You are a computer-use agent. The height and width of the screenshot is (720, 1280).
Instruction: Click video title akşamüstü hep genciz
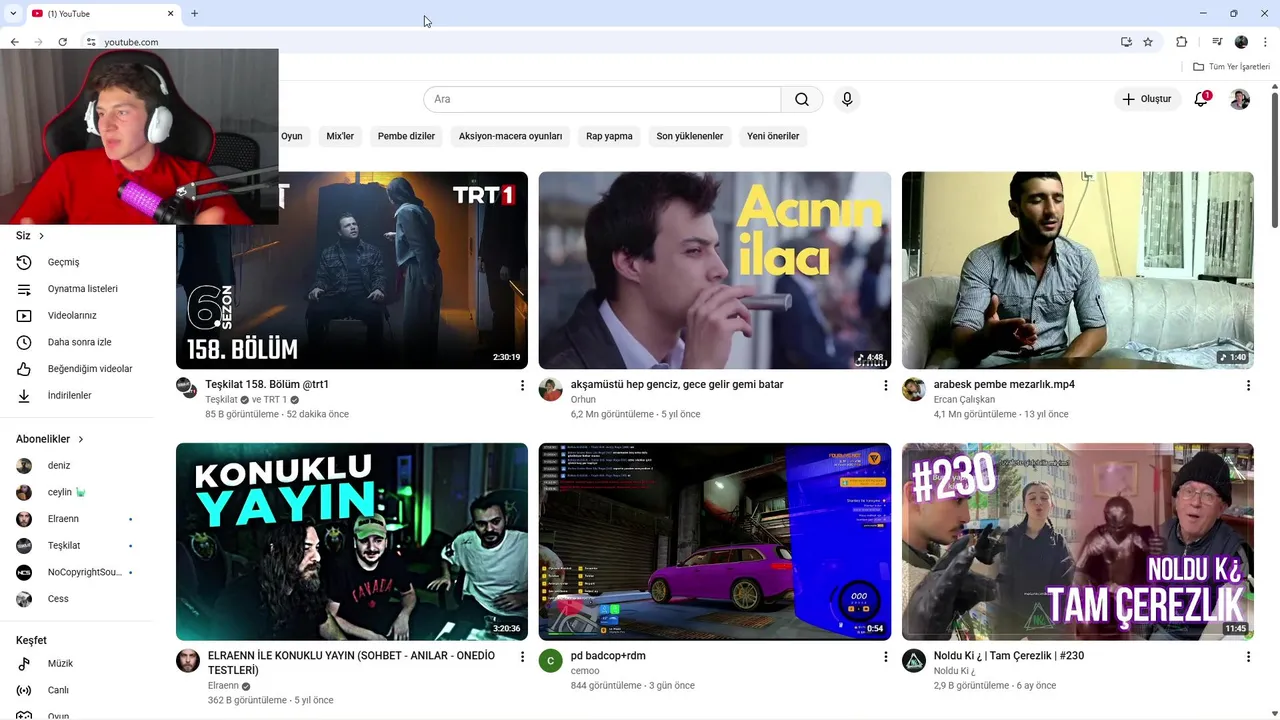677,385
